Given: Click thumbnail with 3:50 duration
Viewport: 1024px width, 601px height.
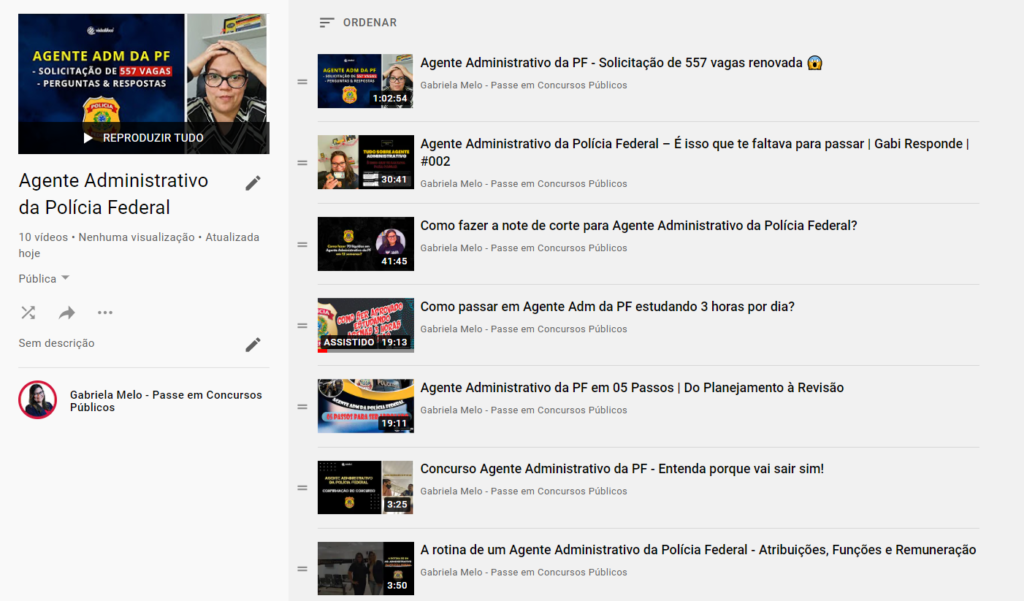Looking at the screenshot, I should 366,568.
